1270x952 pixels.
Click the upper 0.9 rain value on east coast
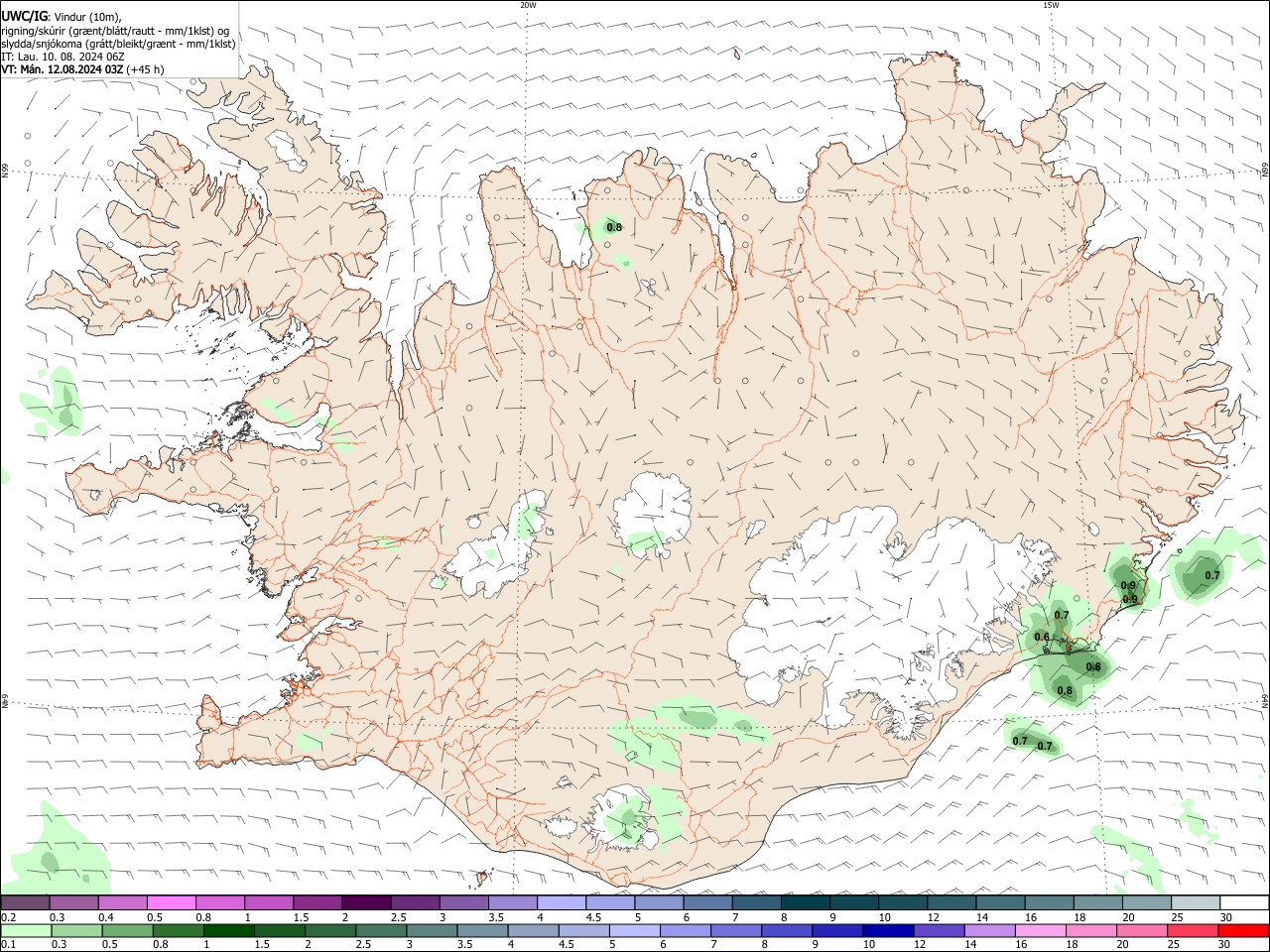pos(1128,585)
